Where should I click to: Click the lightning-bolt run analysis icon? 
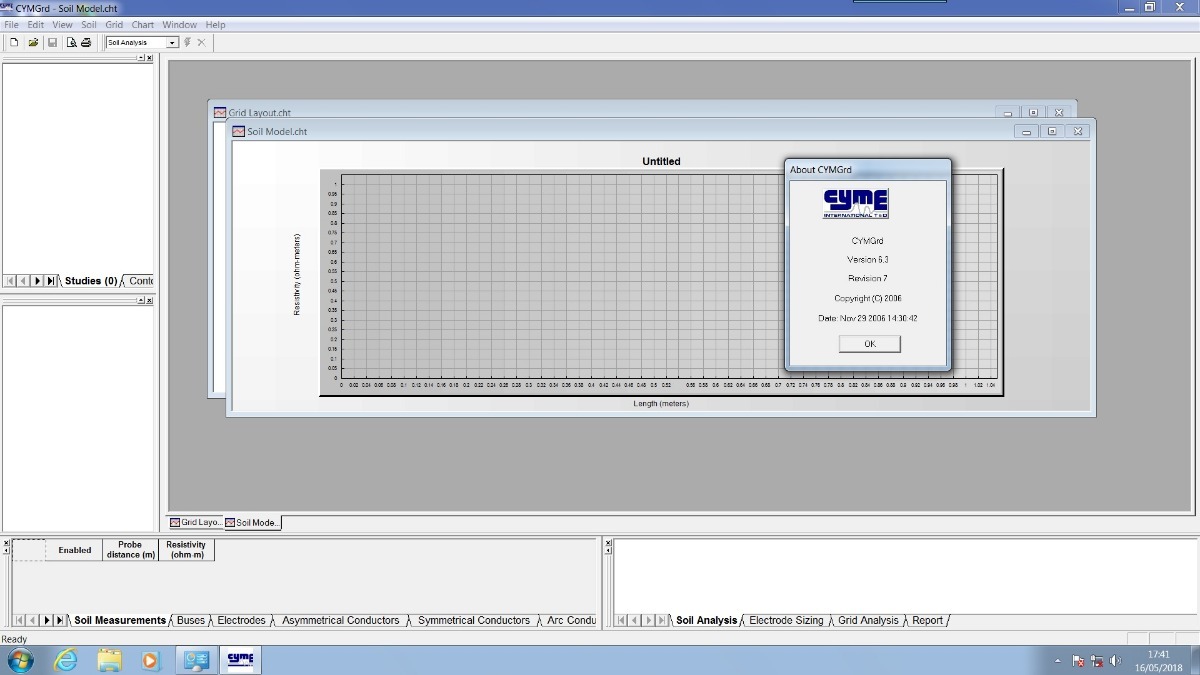tap(187, 42)
